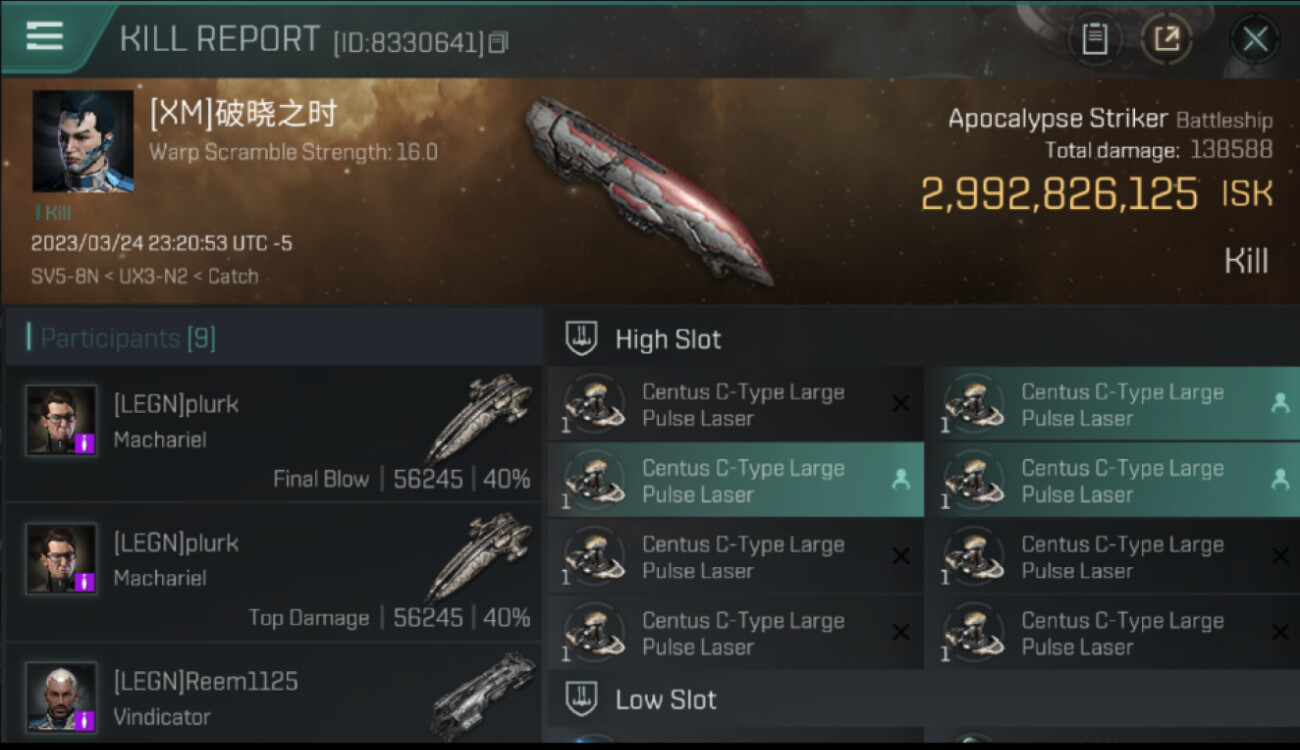Open the Participants [9] list header

[274, 338]
